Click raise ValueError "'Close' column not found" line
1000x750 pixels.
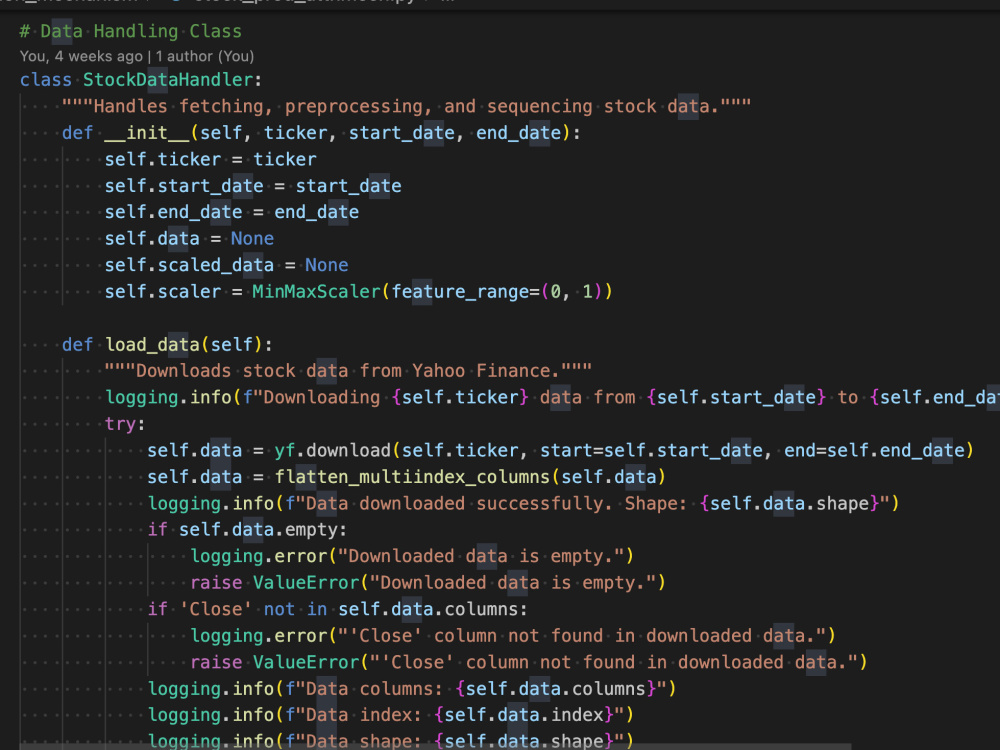(529, 662)
